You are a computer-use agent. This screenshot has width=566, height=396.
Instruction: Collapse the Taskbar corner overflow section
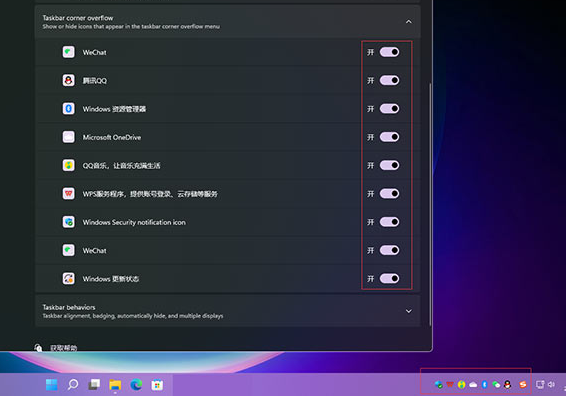[409, 22]
